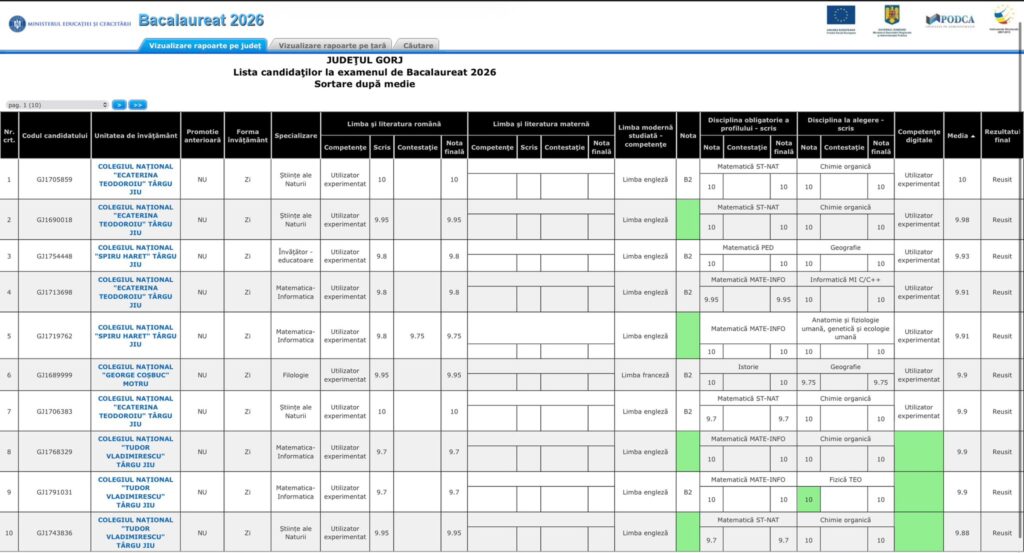Click the 'Sortare după medie' subtitle
This screenshot has width=1024, height=553.
click(364, 84)
